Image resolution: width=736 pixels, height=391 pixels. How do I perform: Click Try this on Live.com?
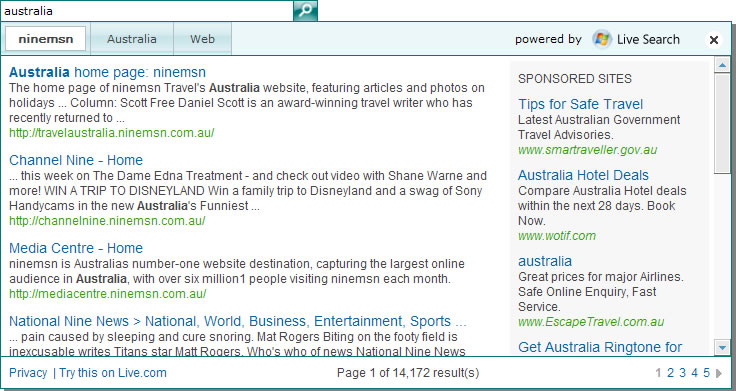113,373
